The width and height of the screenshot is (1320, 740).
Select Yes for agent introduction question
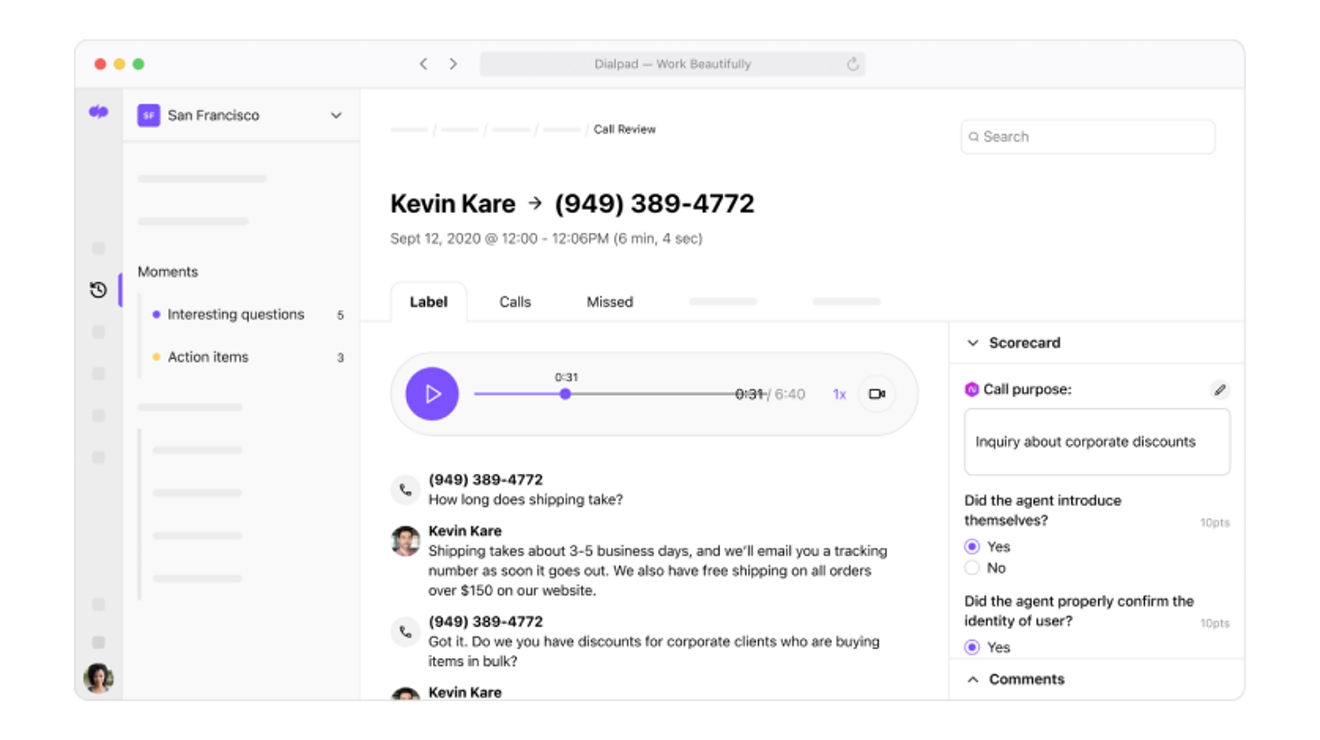pyautogui.click(x=971, y=546)
